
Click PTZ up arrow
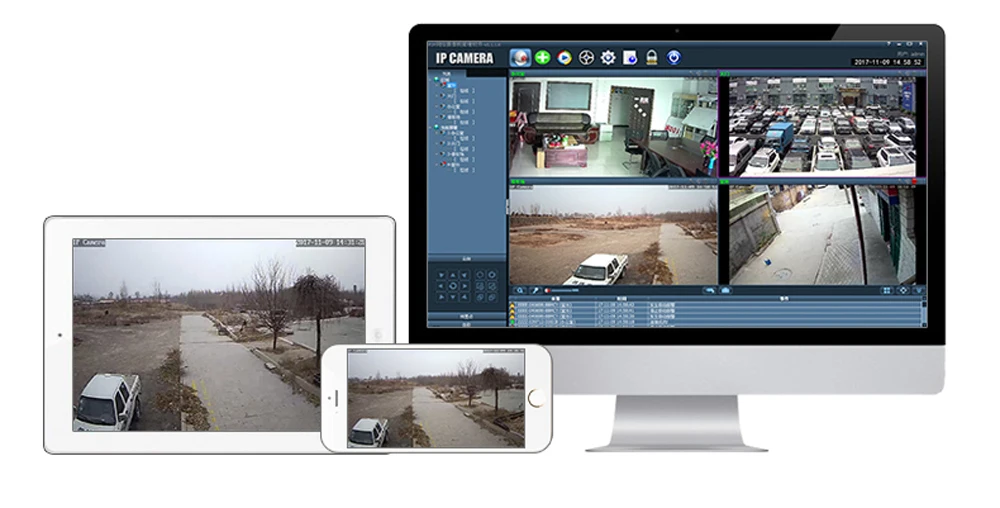453,275
